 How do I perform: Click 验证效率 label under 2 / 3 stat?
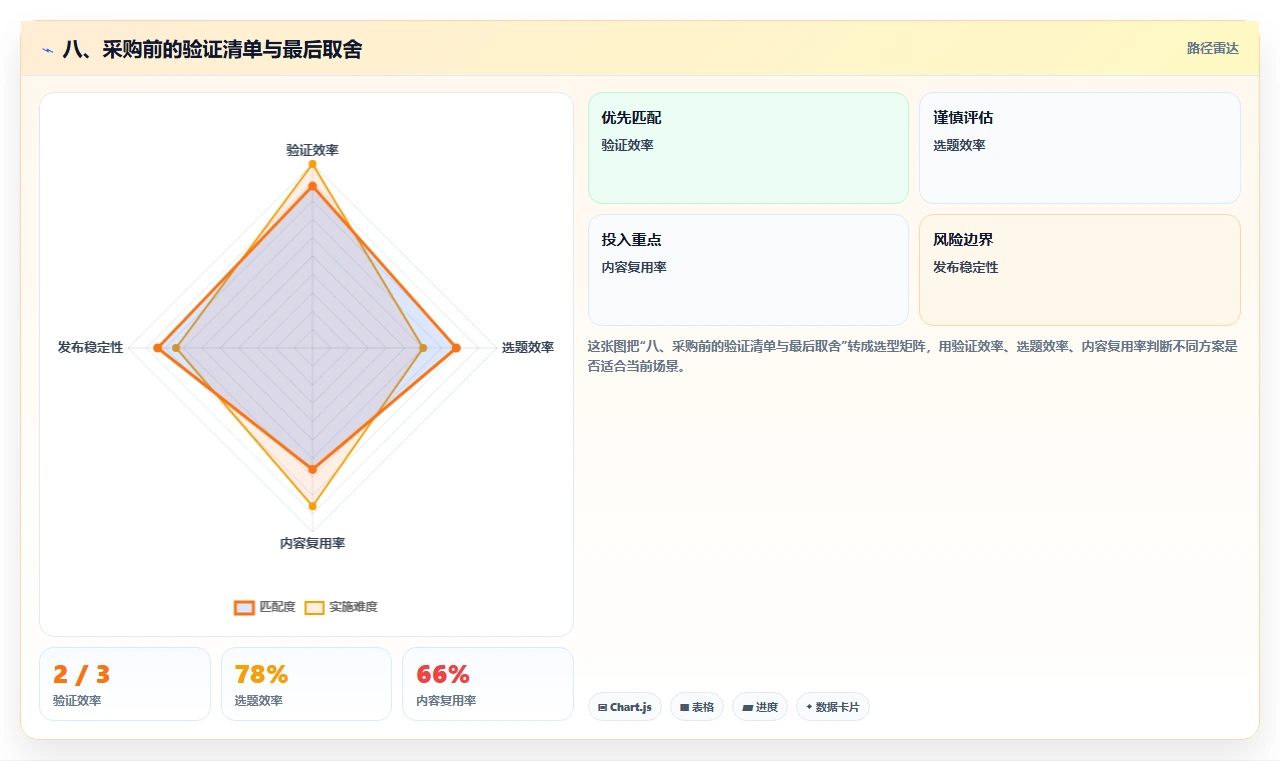pyautogui.click(x=77, y=701)
